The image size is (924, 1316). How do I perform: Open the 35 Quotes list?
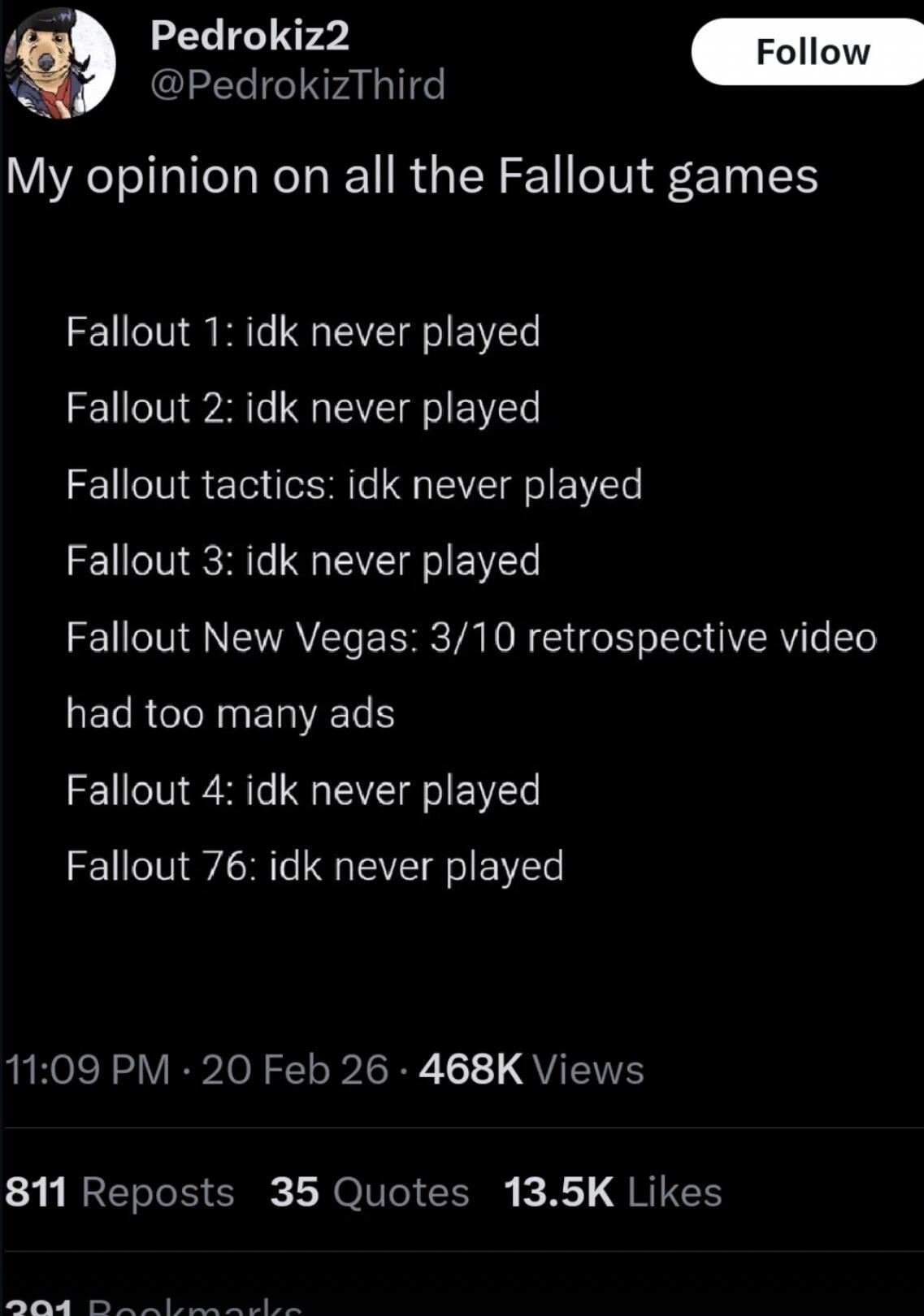coord(370,1193)
